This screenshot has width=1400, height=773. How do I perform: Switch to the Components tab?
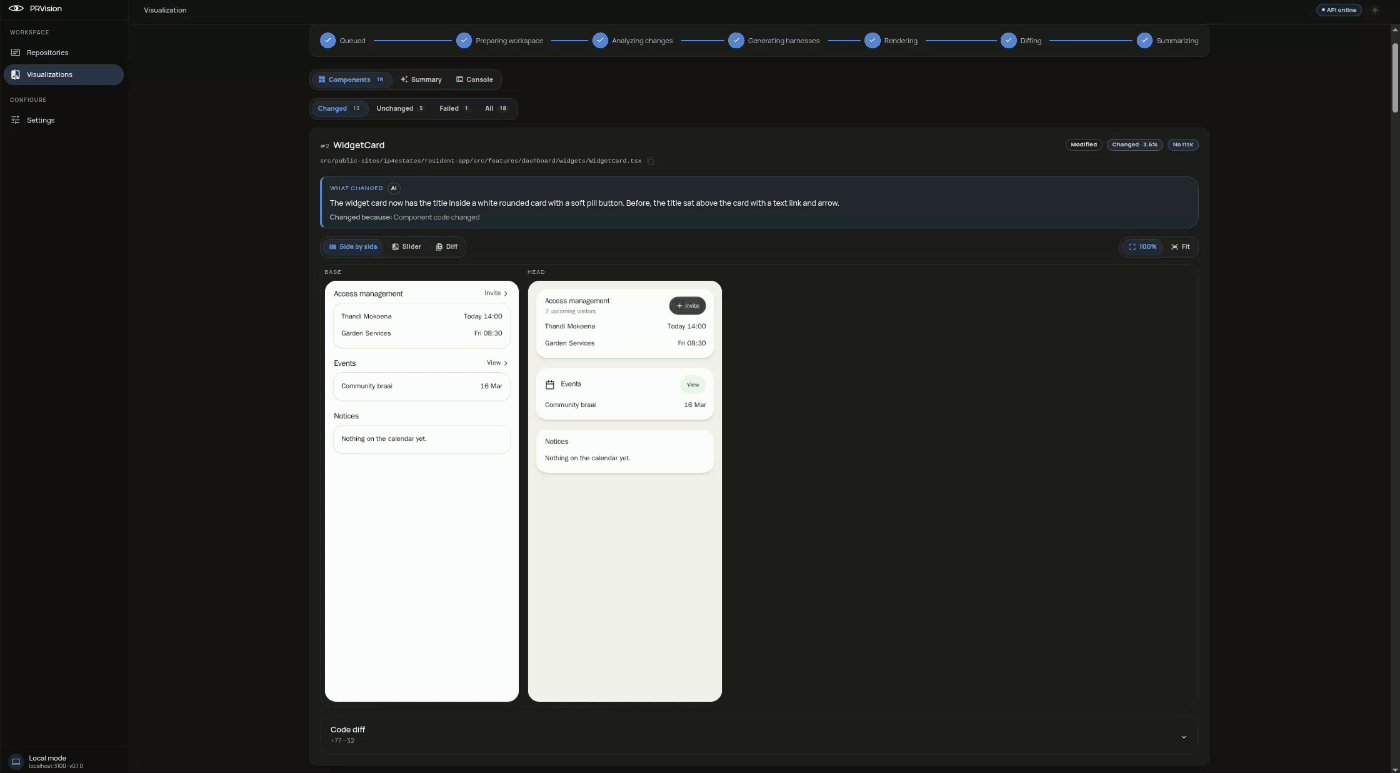(x=351, y=79)
